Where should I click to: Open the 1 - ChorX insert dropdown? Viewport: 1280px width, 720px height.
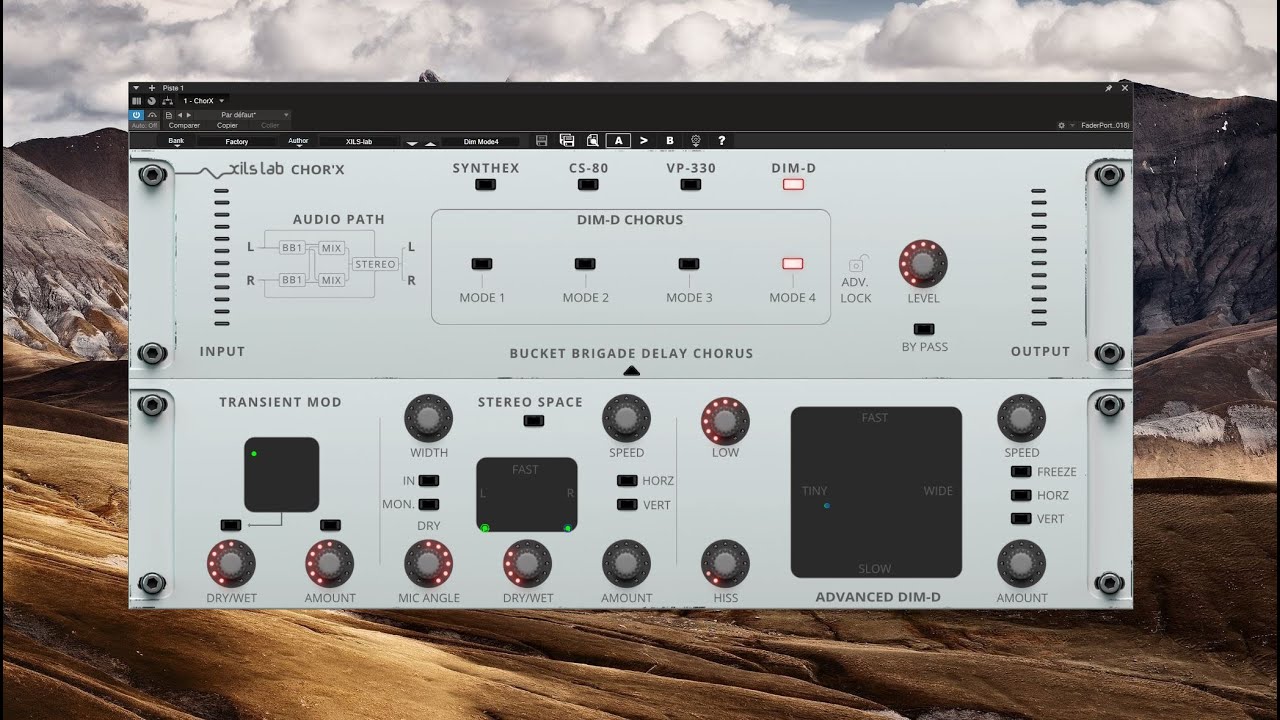tap(203, 101)
